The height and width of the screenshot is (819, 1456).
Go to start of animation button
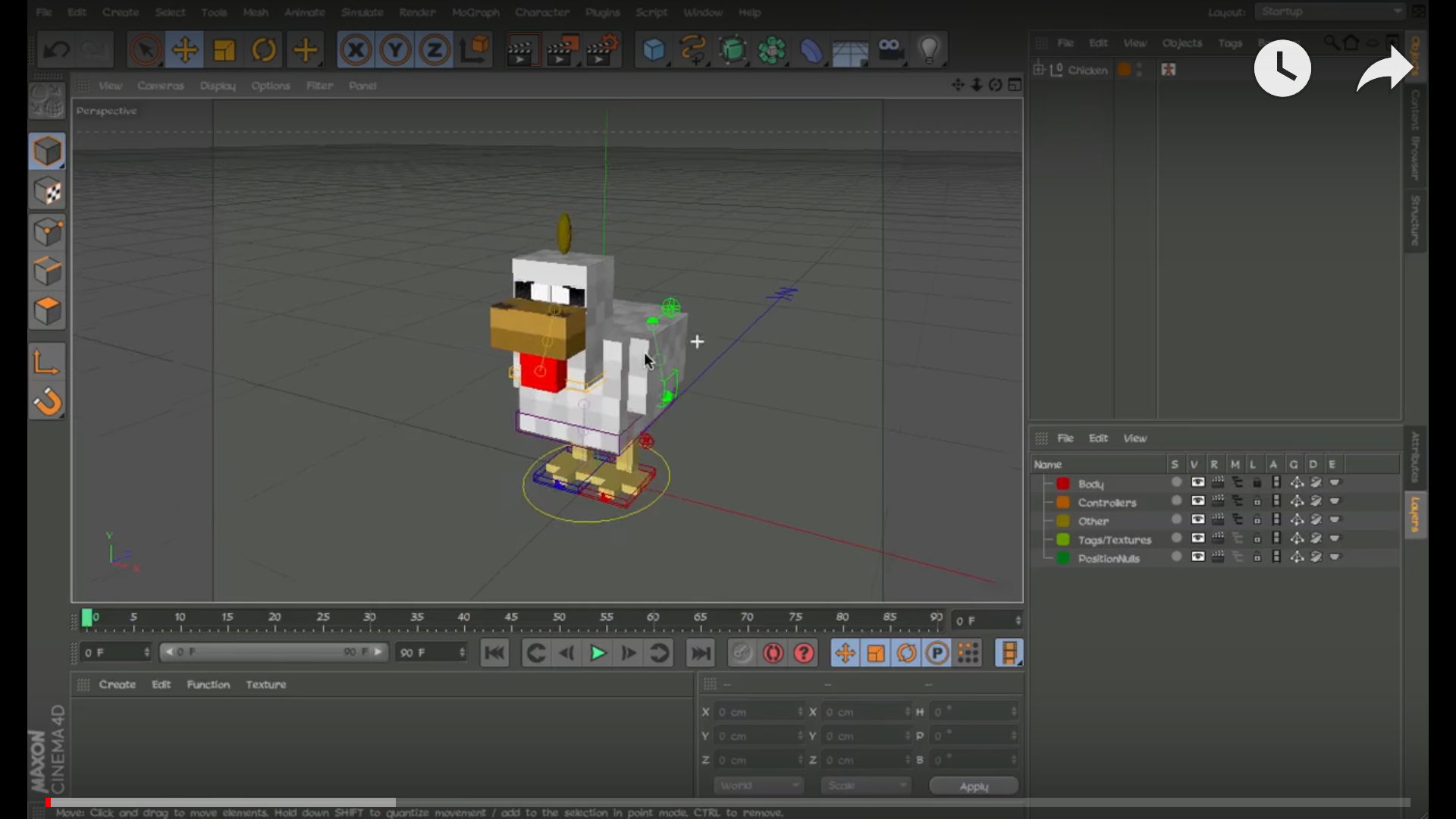pos(495,653)
